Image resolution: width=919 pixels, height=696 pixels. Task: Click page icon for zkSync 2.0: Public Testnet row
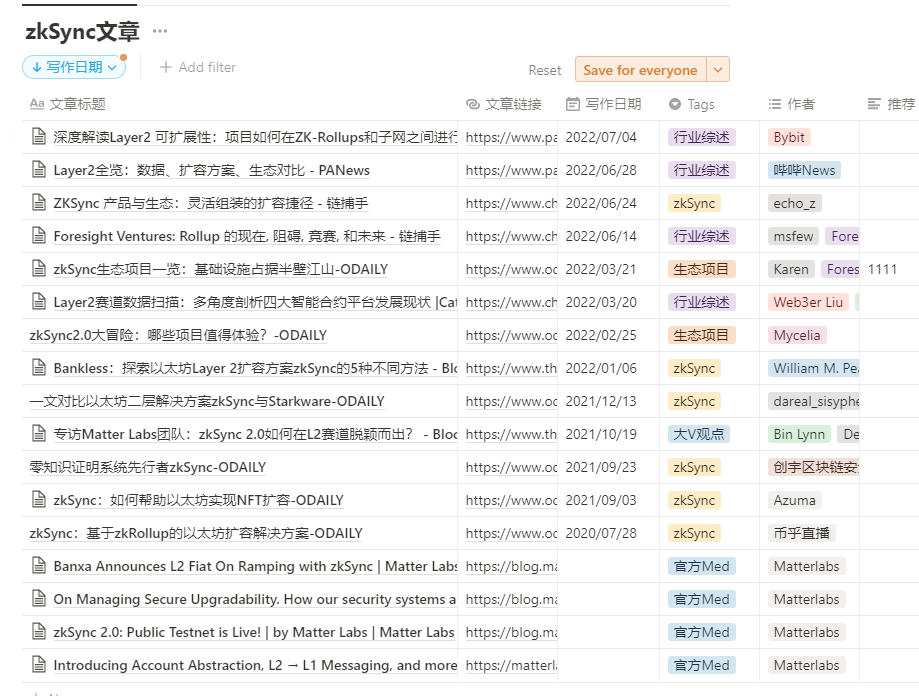coord(39,632)
